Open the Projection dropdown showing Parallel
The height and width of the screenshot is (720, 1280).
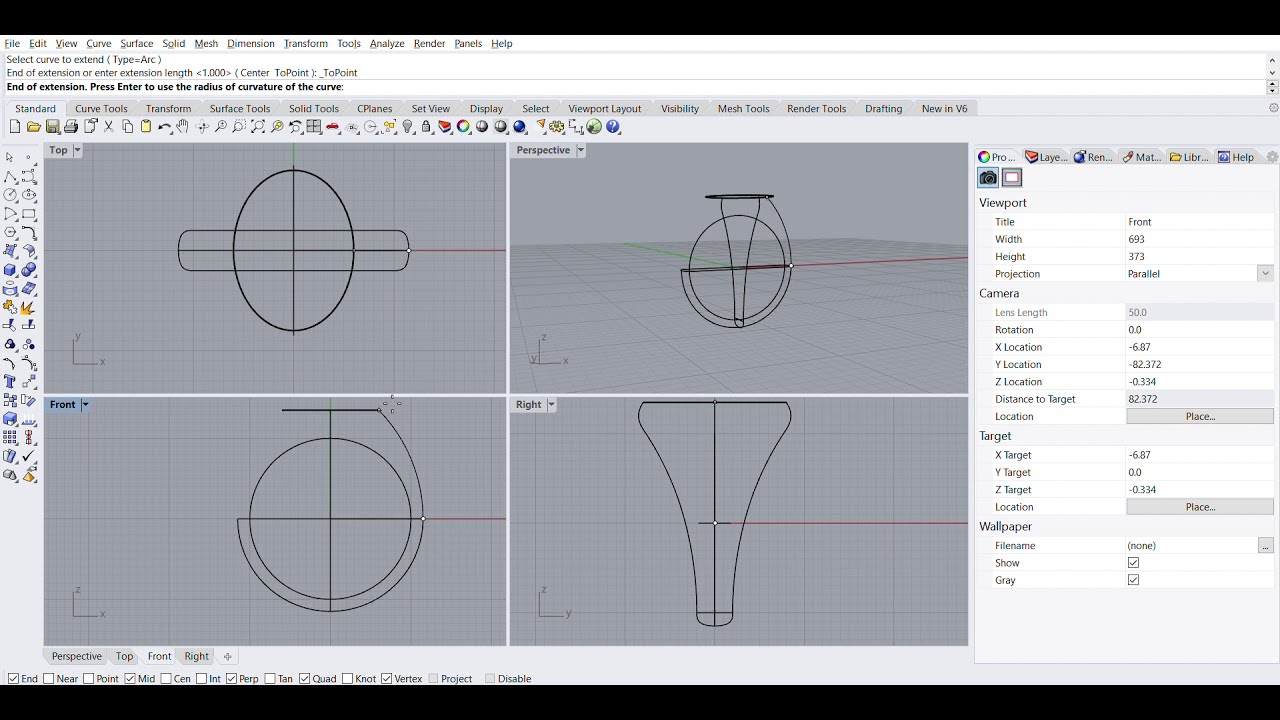point(1265,274)
